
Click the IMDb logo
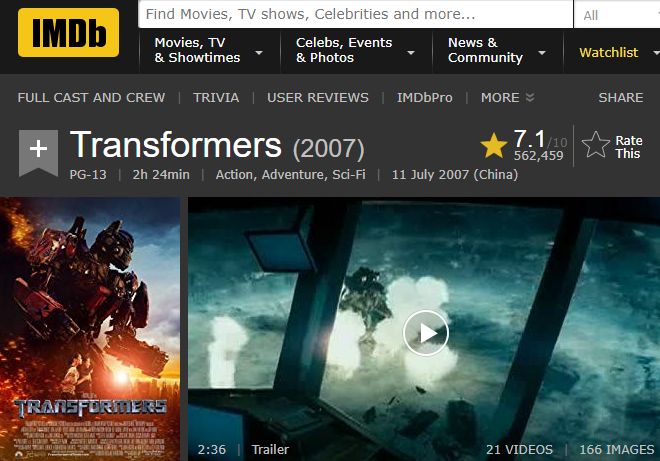click(68, 32)
